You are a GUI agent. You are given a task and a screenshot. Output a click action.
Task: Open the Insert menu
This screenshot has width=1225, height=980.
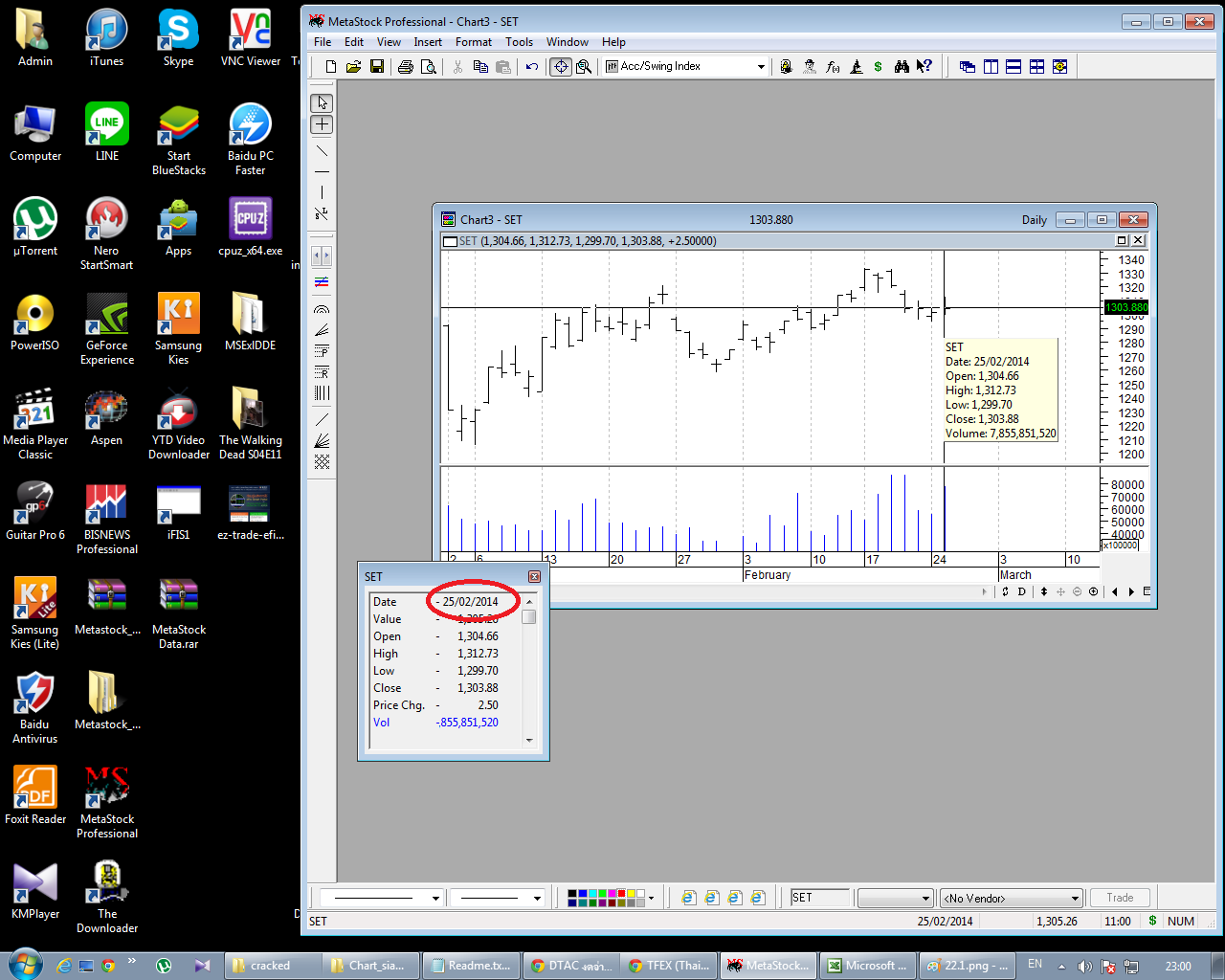pyautogui.click(x=428, y=42)
